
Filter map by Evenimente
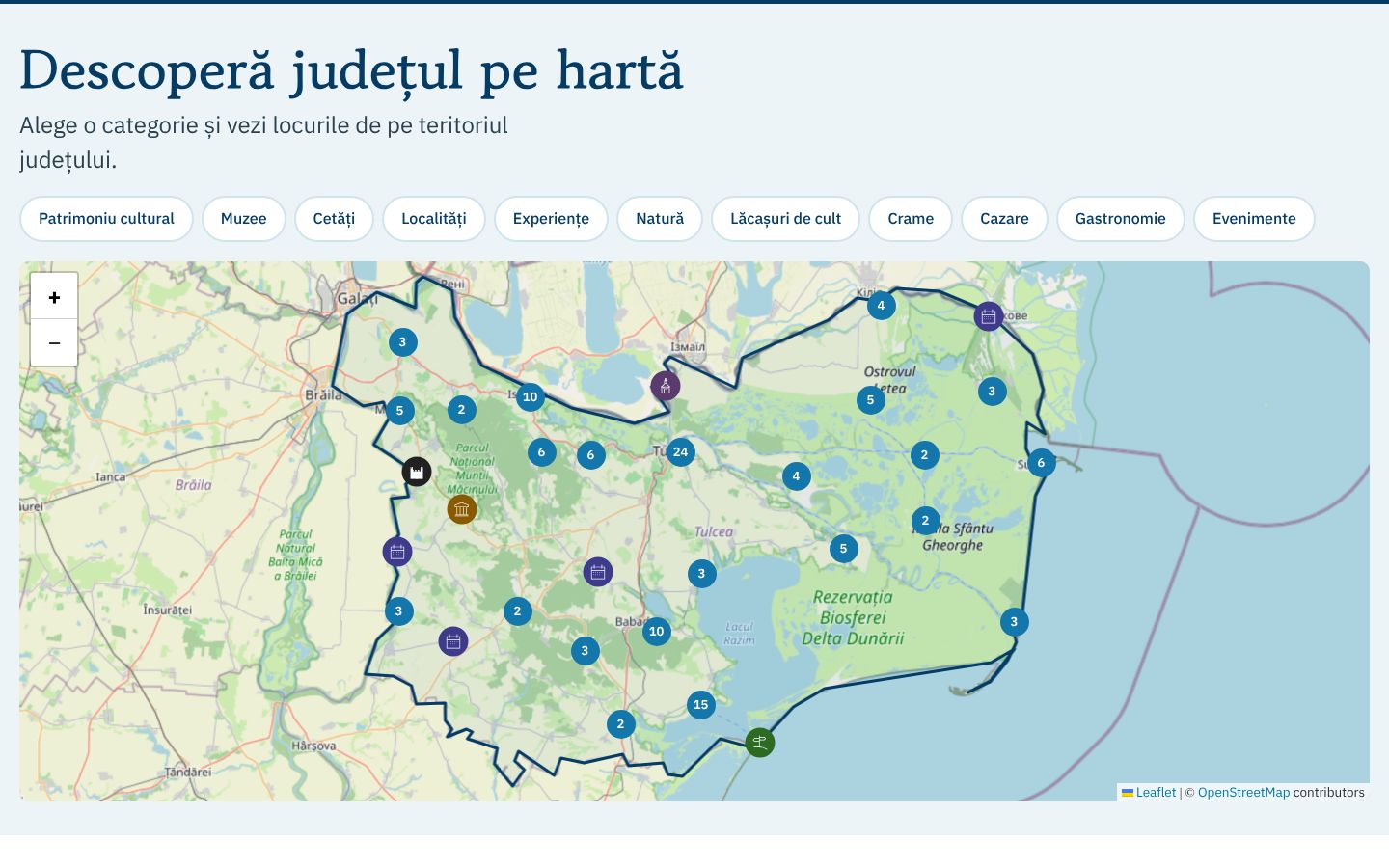(x=1254, y=219)
